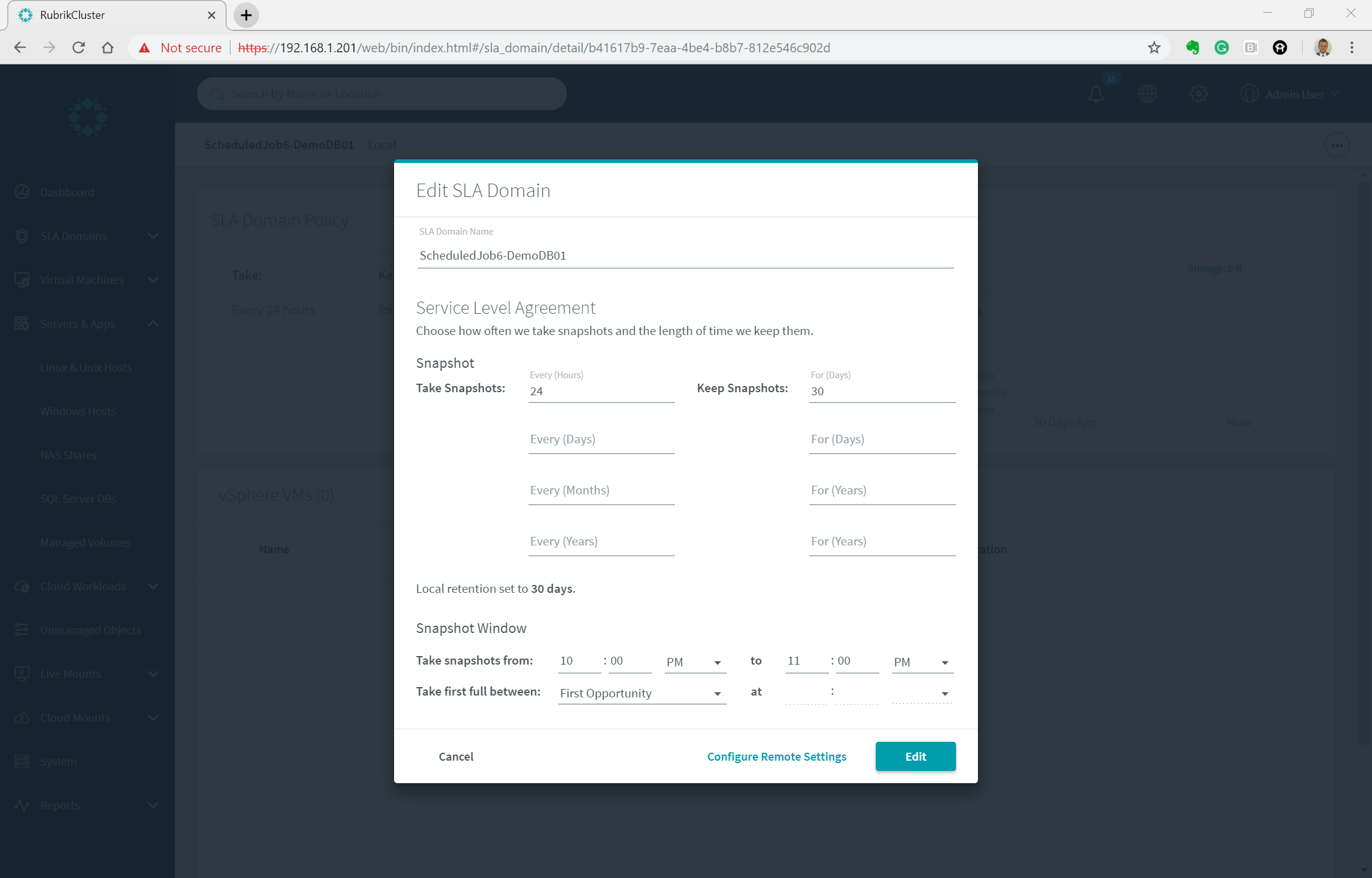
Task: Click Configure Remote Settings link
Action: tap(777, 756)
